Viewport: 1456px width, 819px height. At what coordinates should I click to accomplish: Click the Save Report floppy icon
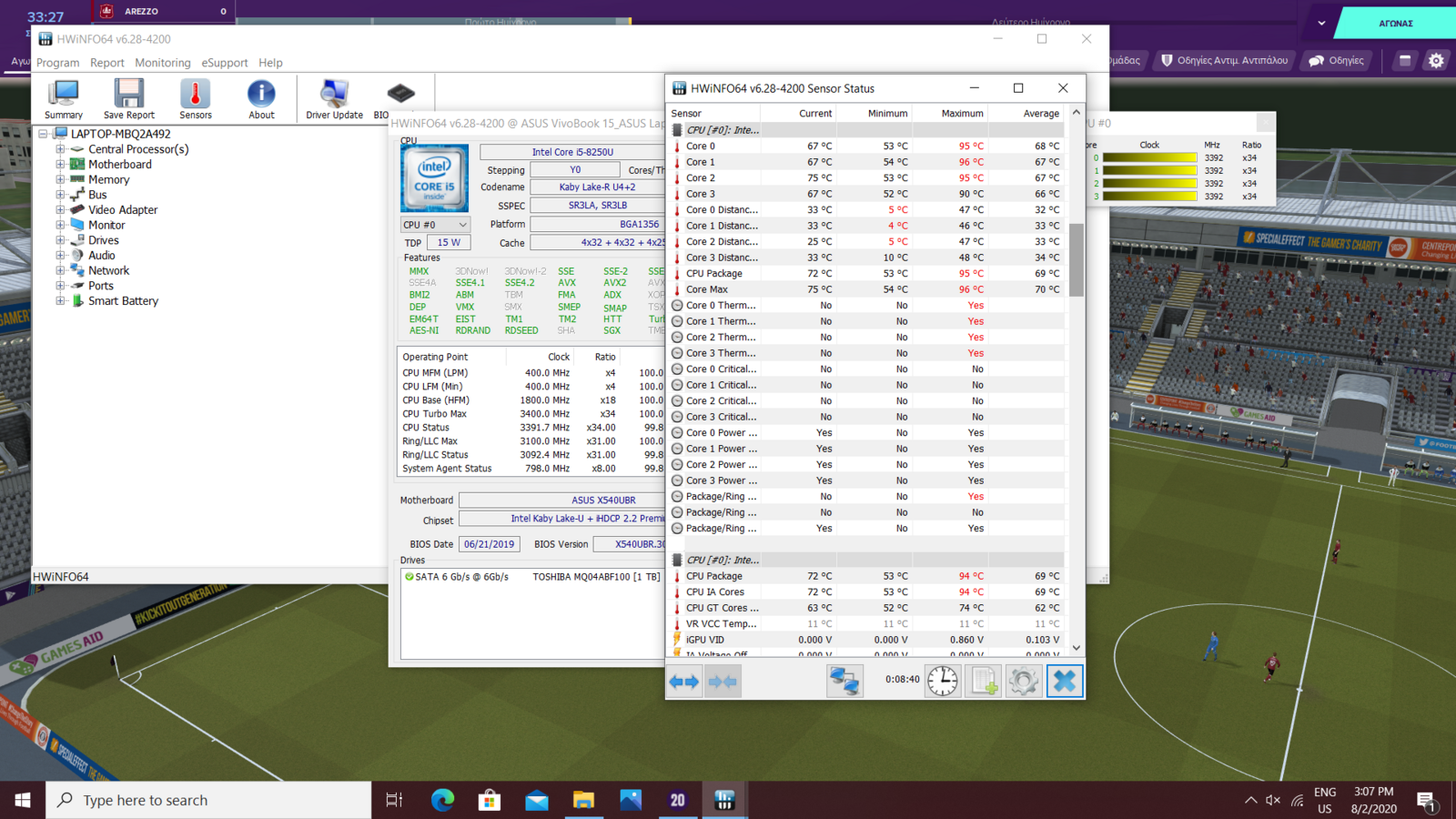click(128, 98)
